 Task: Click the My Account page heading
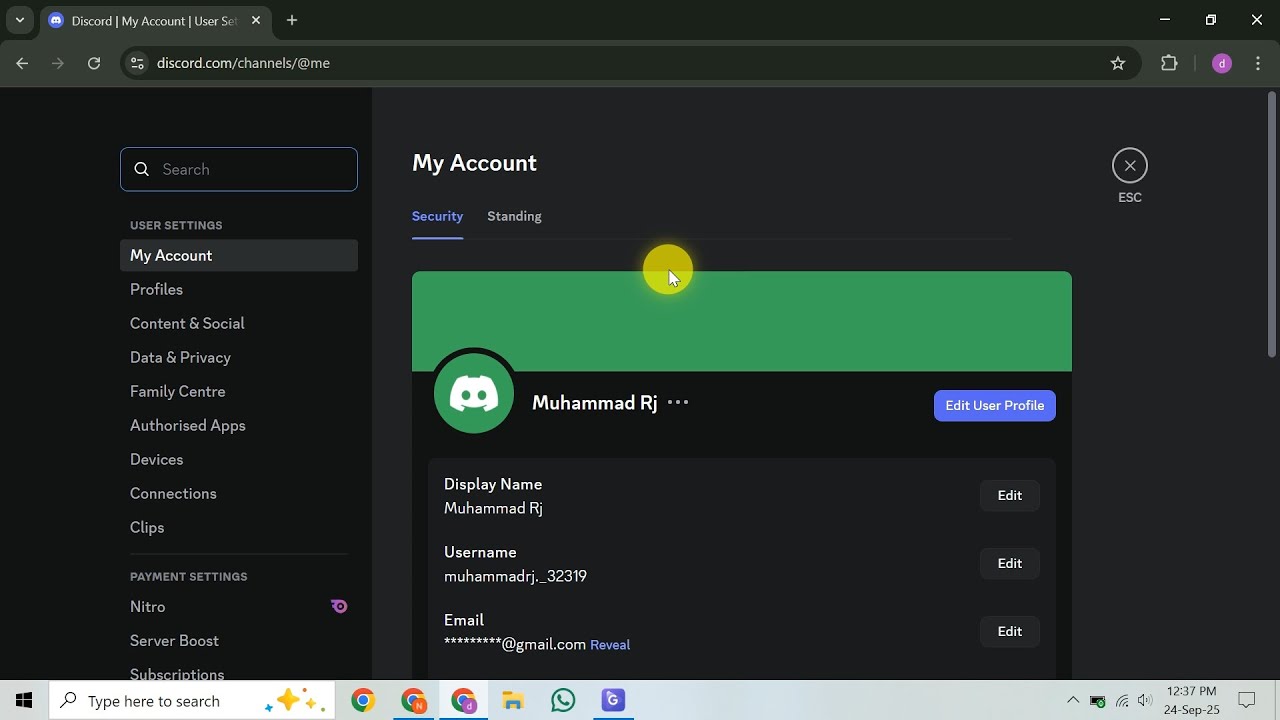(x=474, y=163)
